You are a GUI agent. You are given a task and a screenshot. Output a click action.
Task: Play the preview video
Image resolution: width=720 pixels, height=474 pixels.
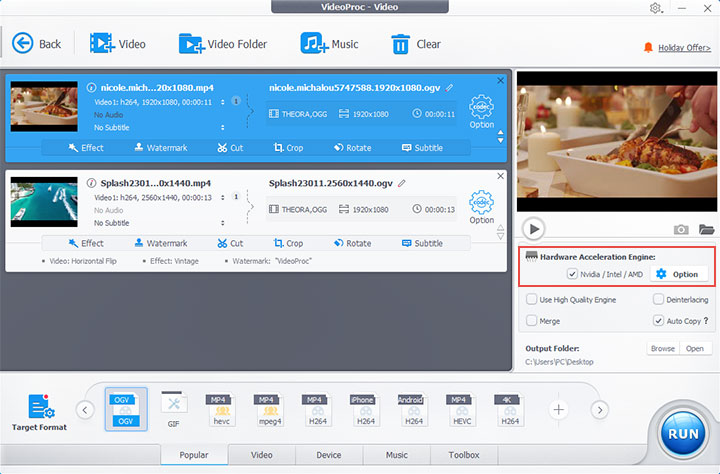(x=534, y=228)
